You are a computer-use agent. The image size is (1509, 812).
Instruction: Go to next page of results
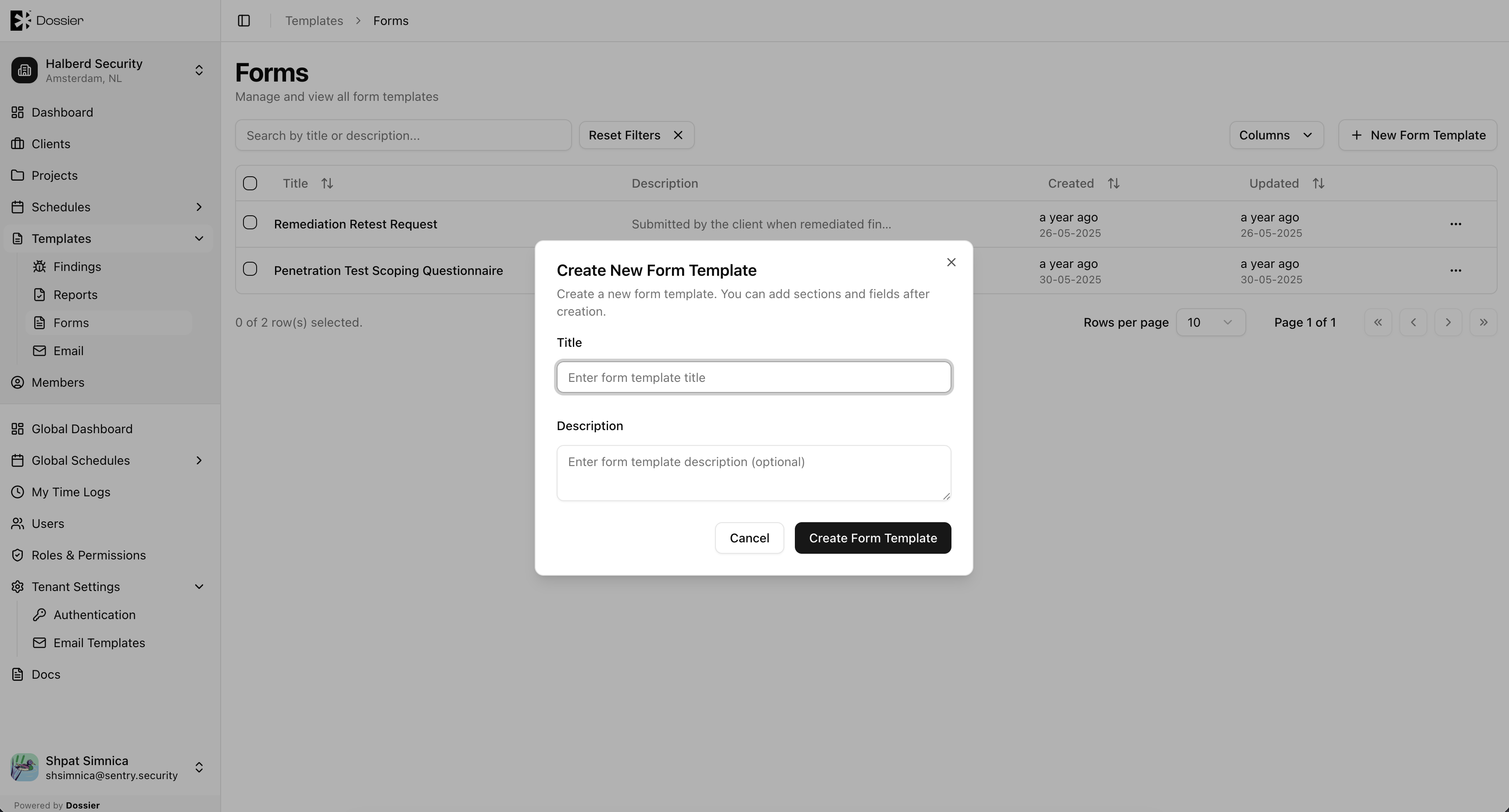(1448, 323)
